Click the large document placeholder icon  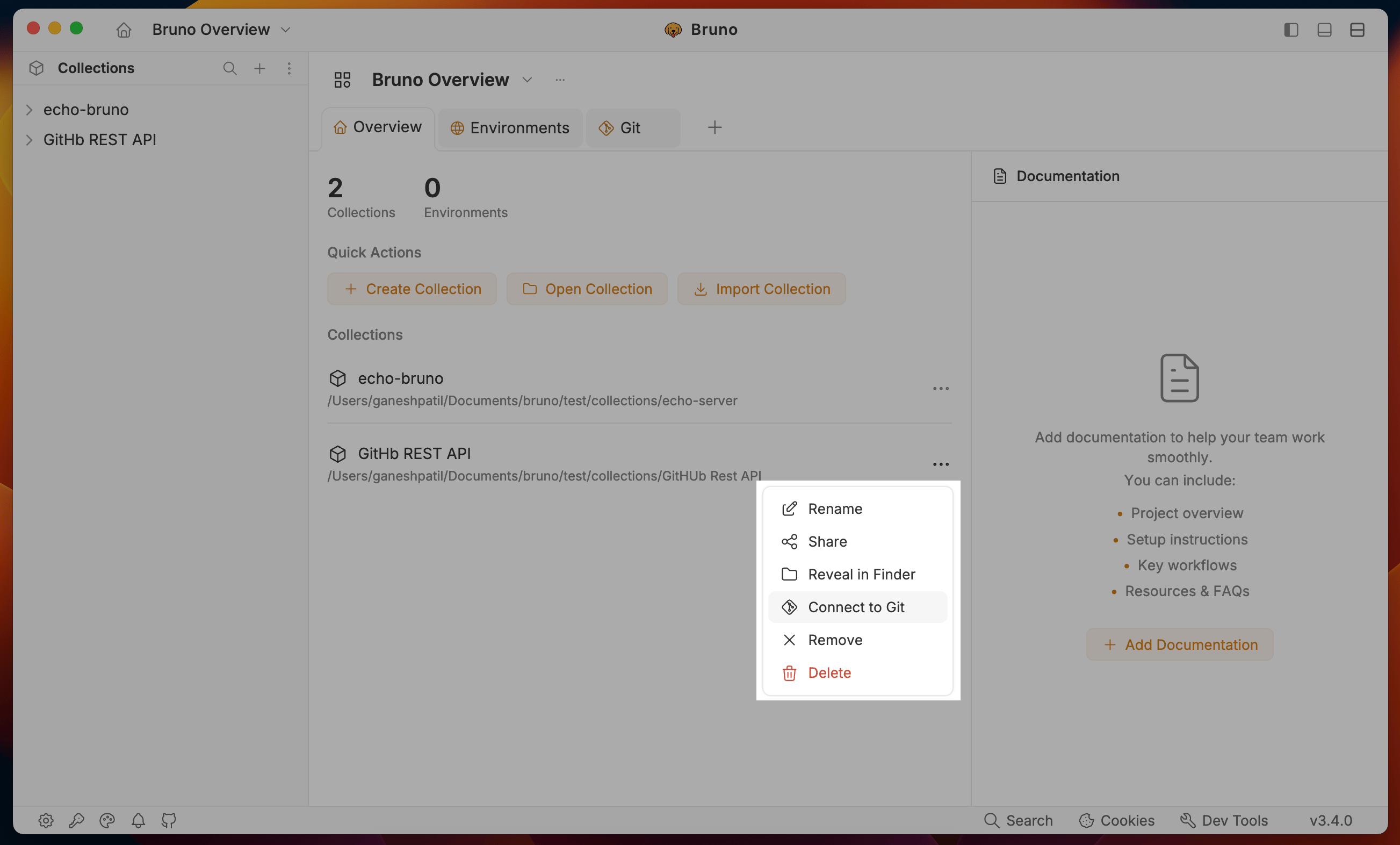point(1179,378)
